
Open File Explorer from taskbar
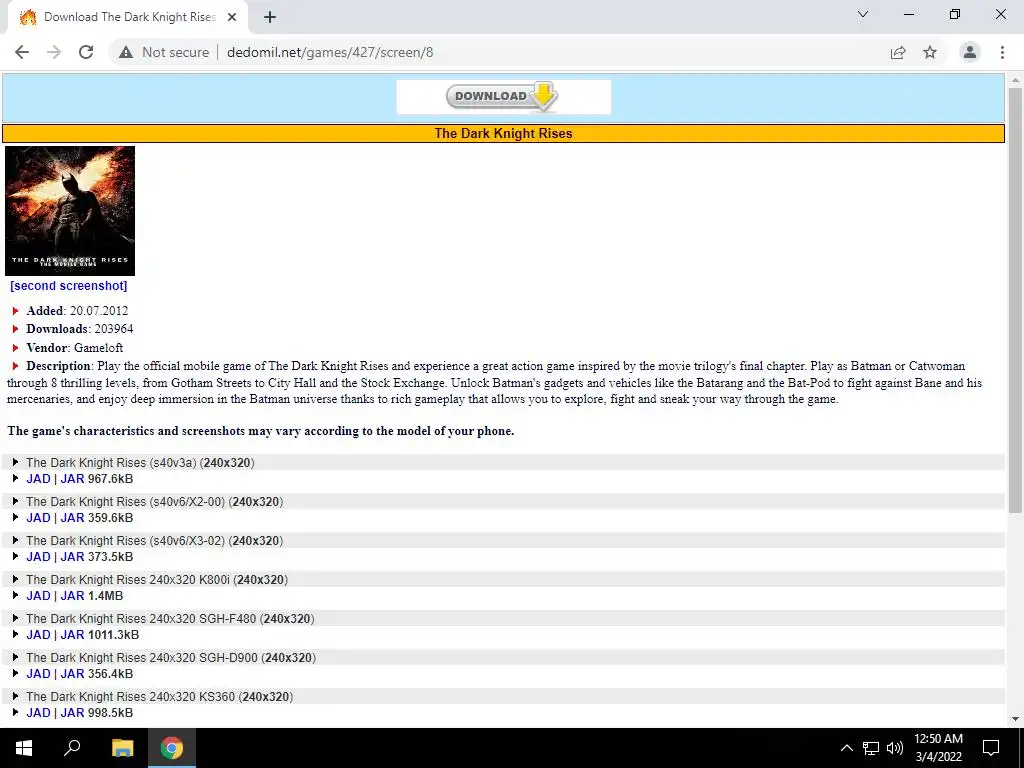[122, 748]
